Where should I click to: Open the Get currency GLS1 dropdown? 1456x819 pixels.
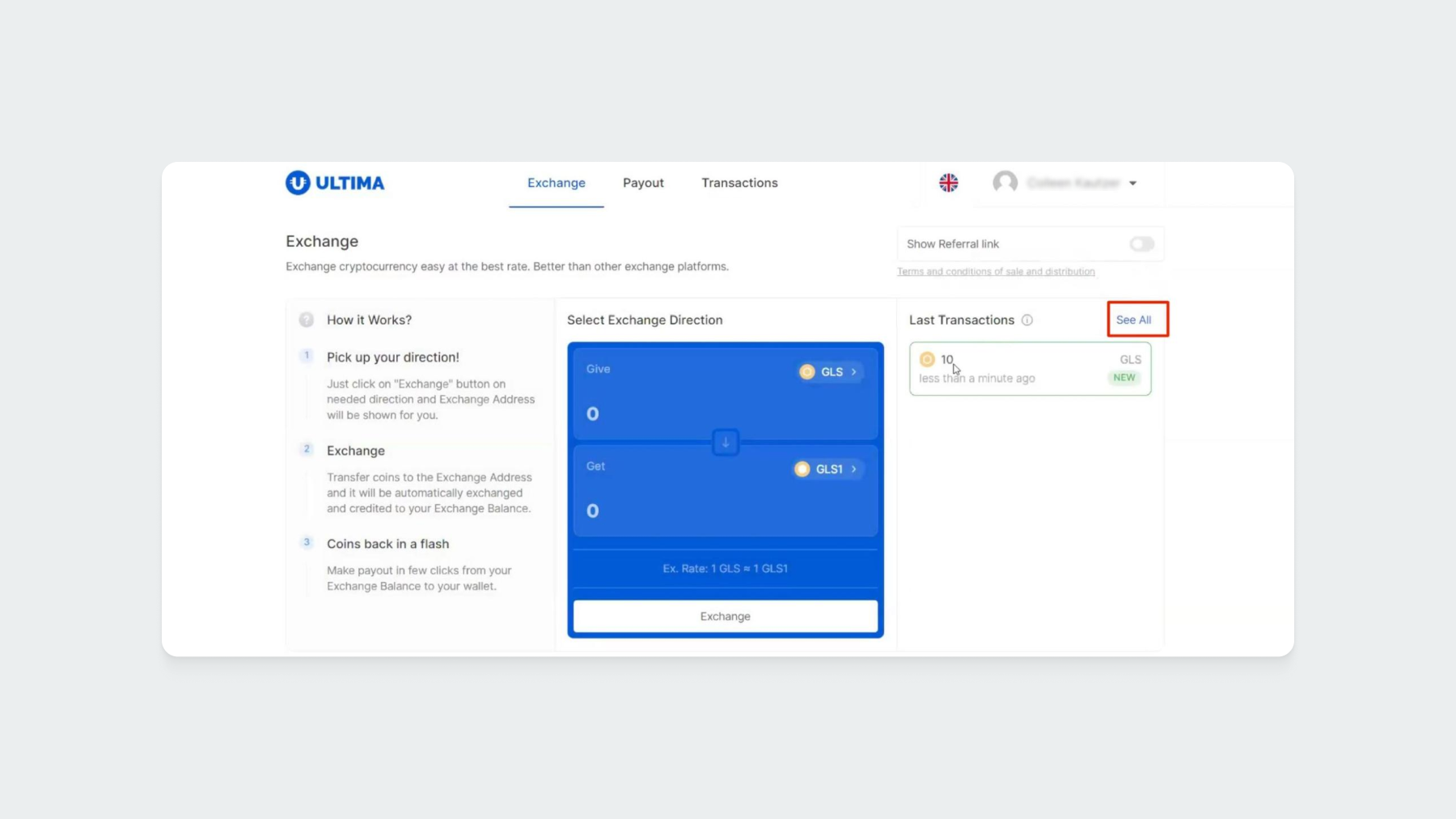point(828,469)
